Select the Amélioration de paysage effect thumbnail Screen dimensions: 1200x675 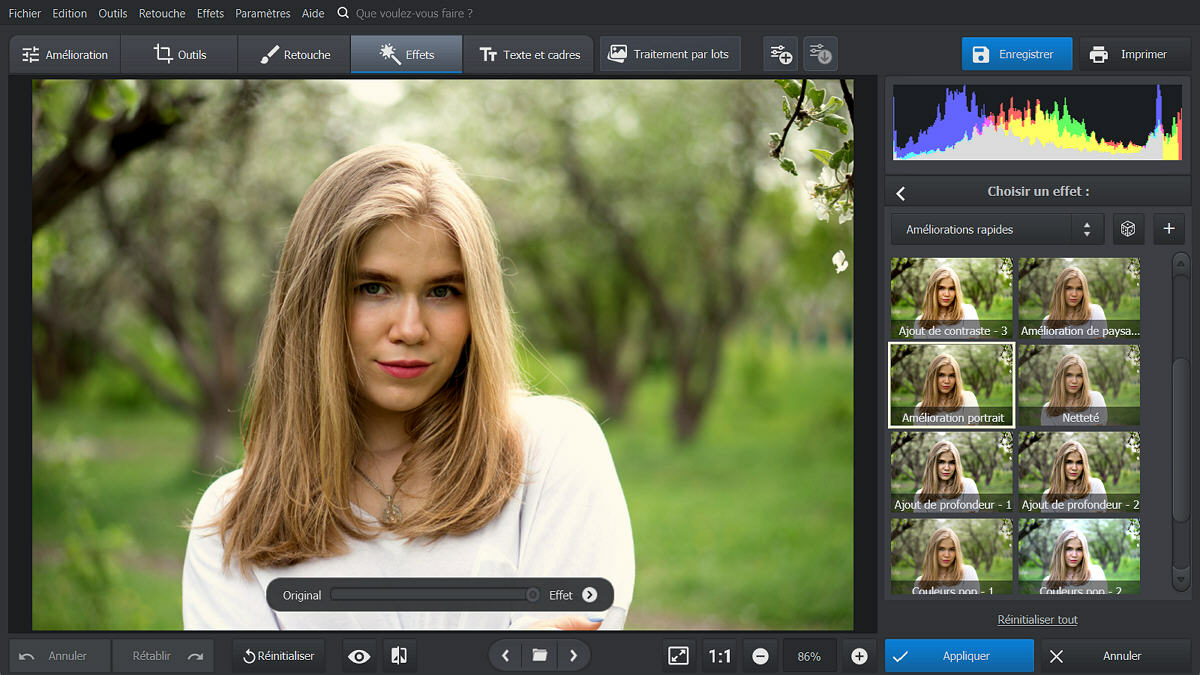(x=1079, y=298)
